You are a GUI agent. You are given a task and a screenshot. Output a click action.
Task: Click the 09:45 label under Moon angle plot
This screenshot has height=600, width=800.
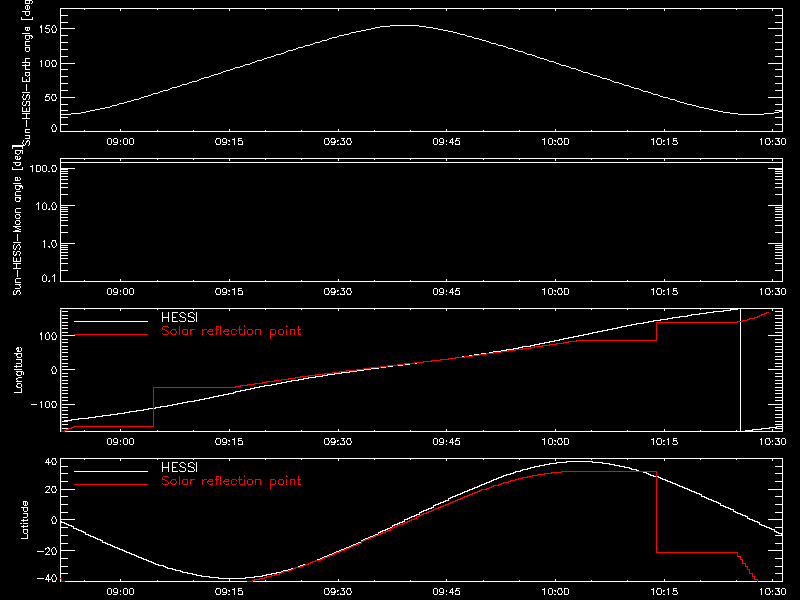(446, 292)
